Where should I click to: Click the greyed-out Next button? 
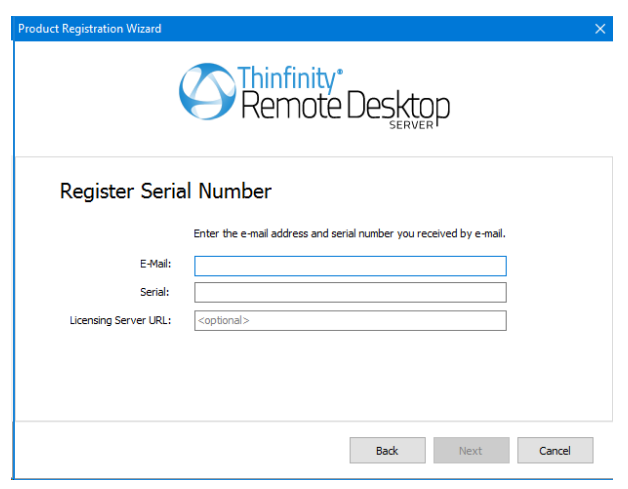471,451
